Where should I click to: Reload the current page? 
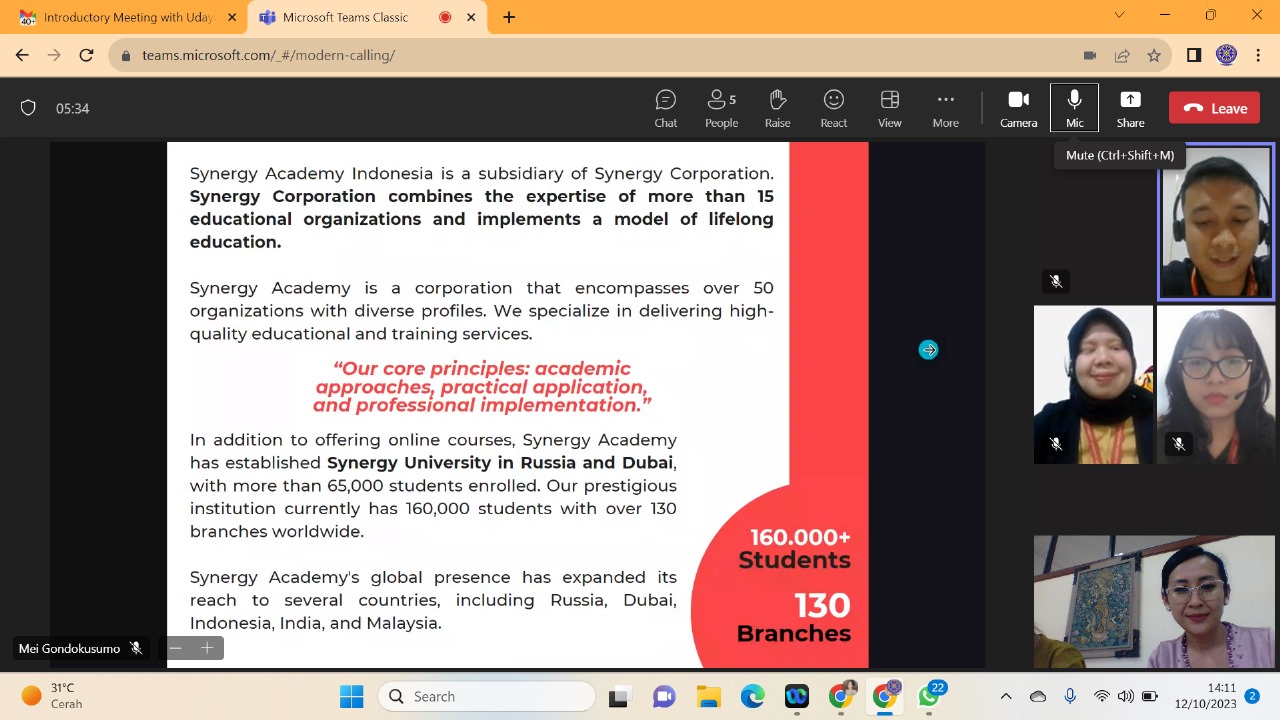86,55
